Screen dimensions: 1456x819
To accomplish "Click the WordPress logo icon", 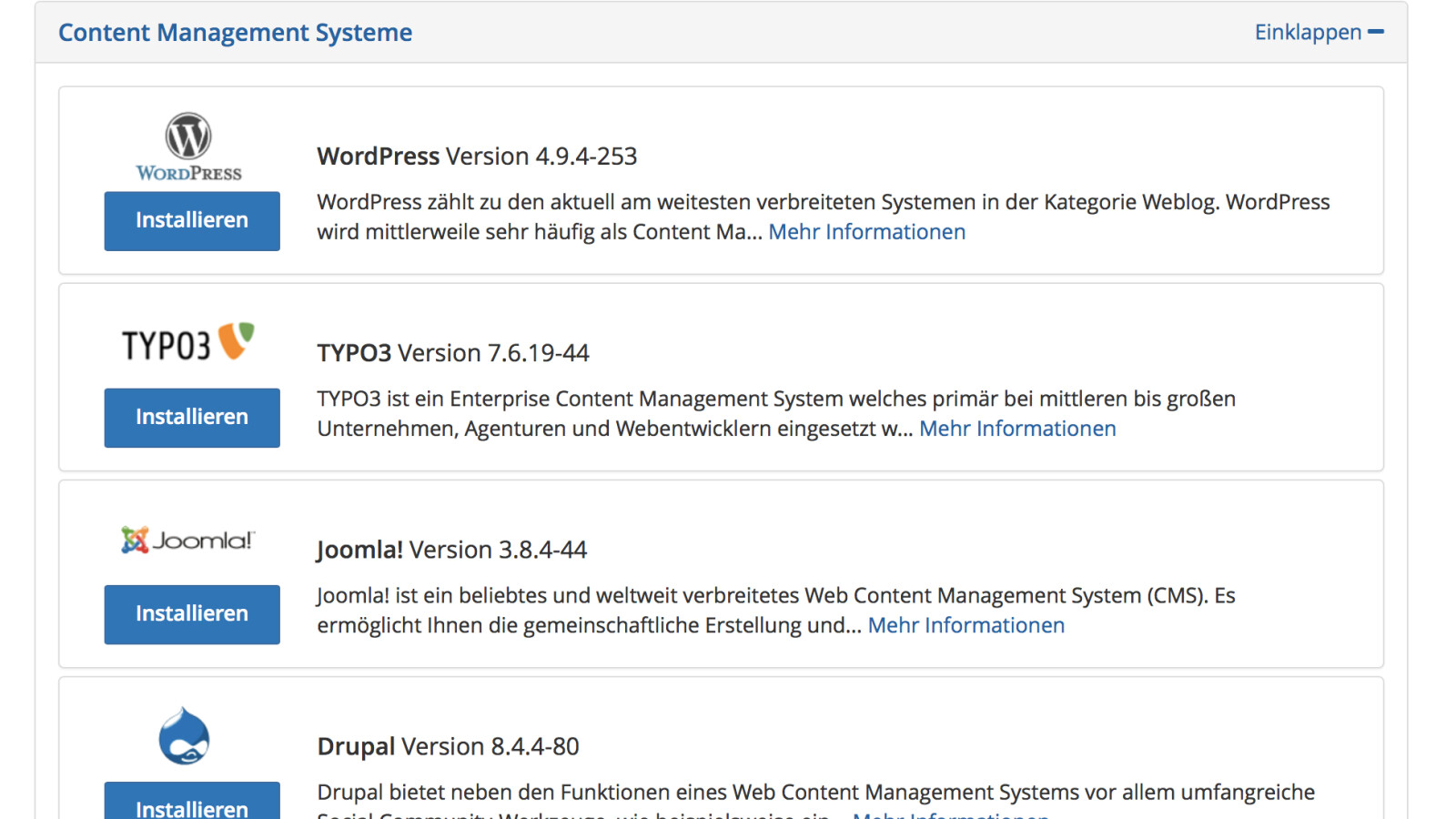I will click(x=188, y=144).
